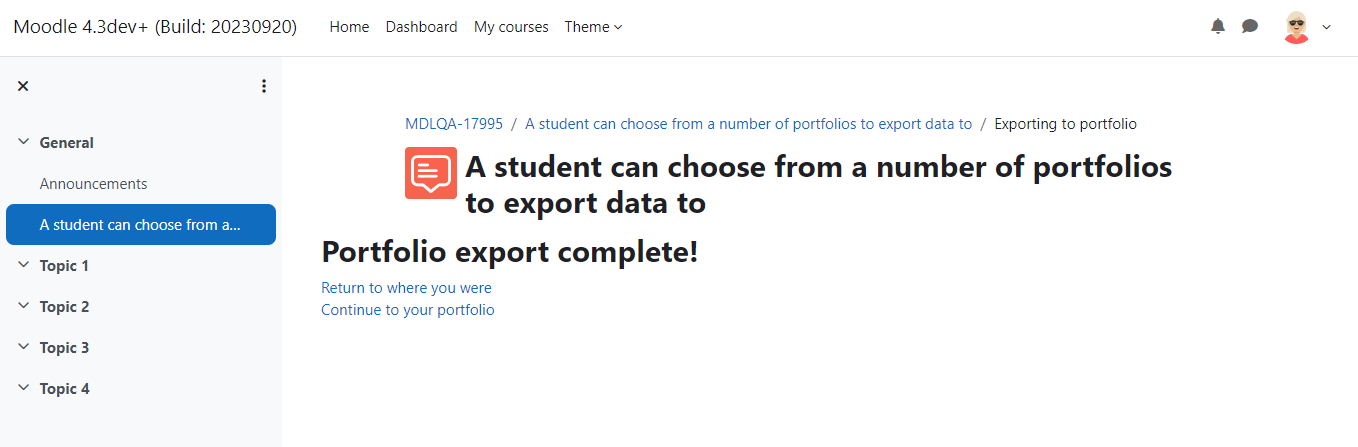This screenshot has height=447, width=1358.
Task: Collapse the Topic 1 section chevron
Action: click(23, 265)
